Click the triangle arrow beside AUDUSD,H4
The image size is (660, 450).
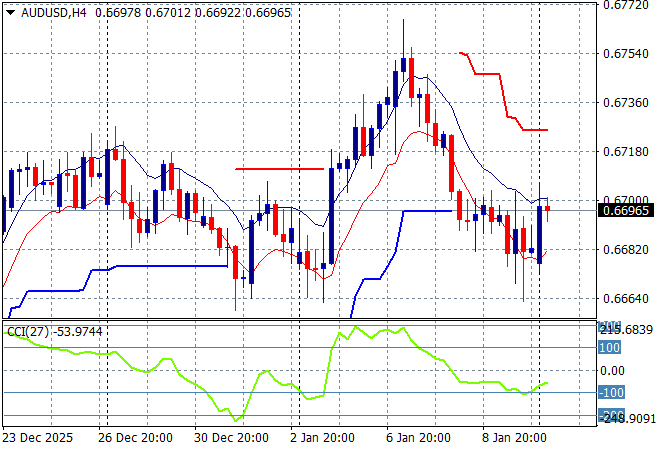(10, 10)
